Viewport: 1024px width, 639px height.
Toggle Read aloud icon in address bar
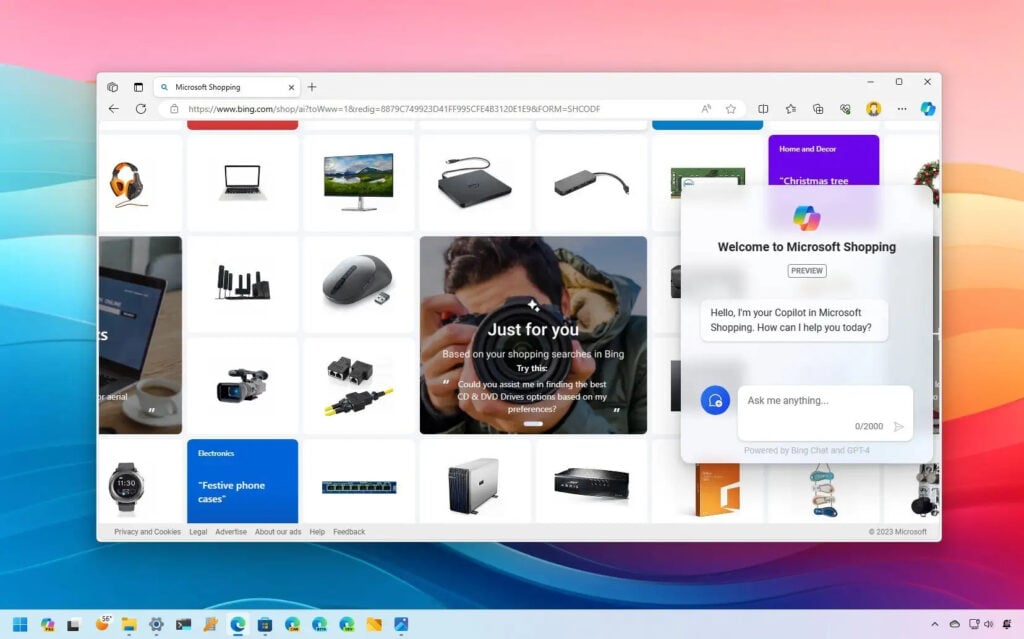[706, 109]
